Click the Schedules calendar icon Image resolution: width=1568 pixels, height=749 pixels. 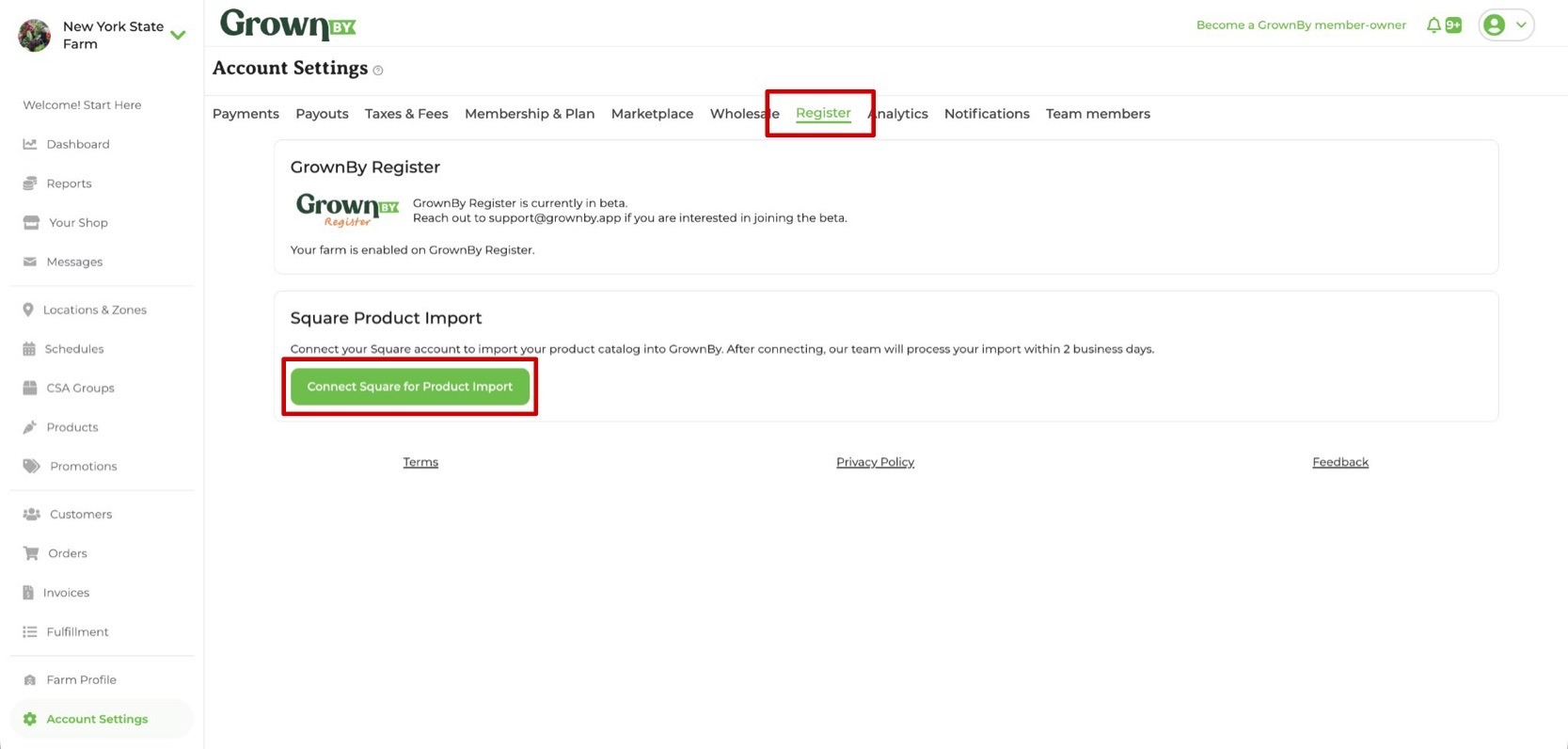coord(29,349)
